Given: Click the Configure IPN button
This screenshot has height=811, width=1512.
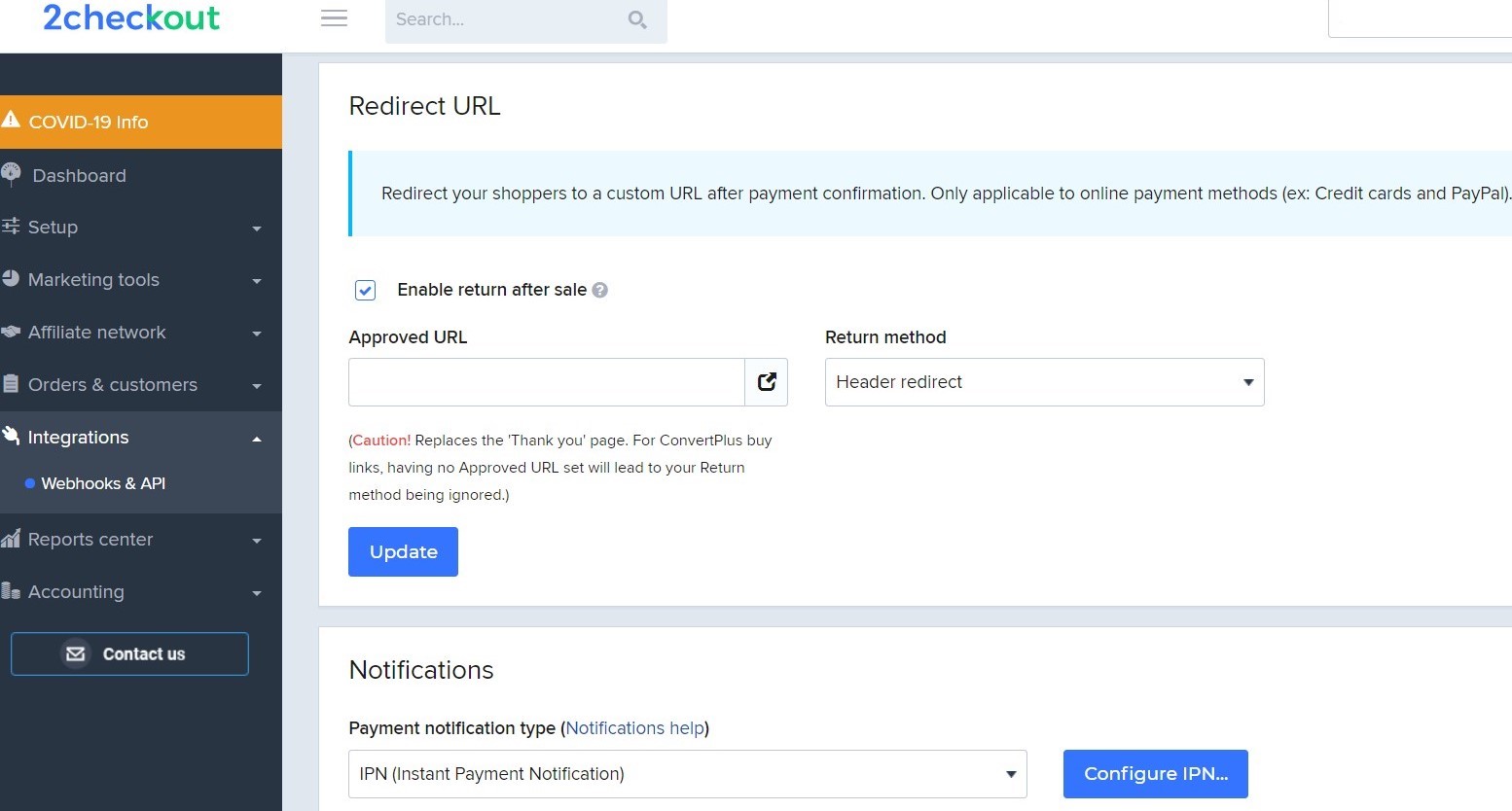Looking at the screenshot, I should (x=1155, y=774).
